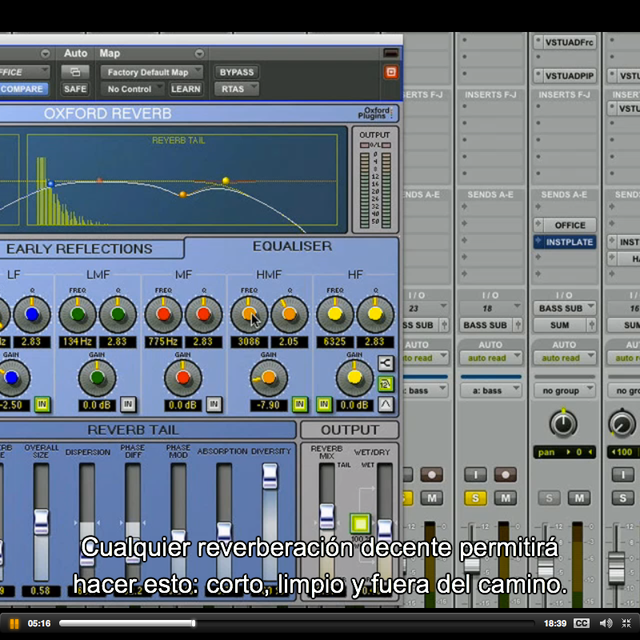The image size is (640, 640).
Task: Click the SUM output button beside BASS SUB
Action: (x=560, y=325)
